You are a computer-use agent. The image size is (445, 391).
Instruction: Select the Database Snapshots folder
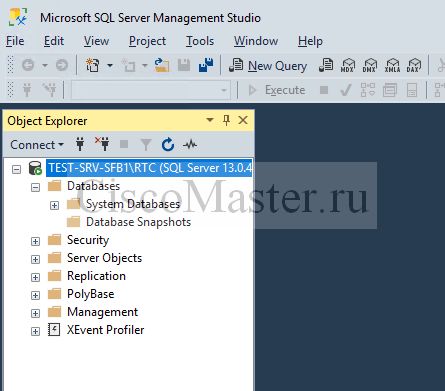tap(138, 222)
